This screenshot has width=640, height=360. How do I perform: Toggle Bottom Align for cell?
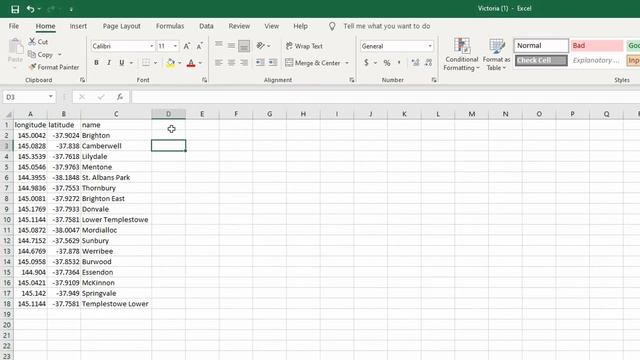tap(244, 46)
